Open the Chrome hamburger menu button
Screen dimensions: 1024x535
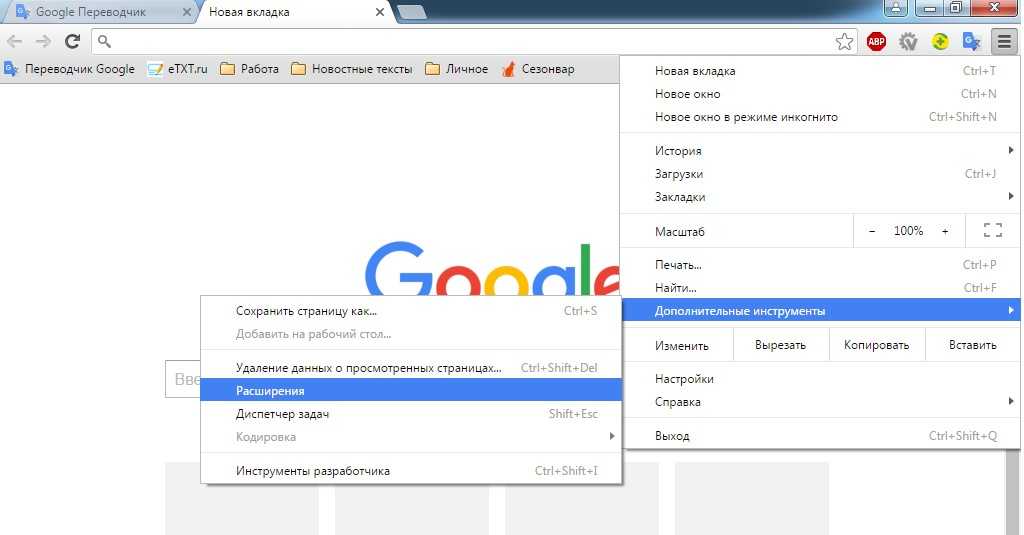click(x=1003, y=41)
